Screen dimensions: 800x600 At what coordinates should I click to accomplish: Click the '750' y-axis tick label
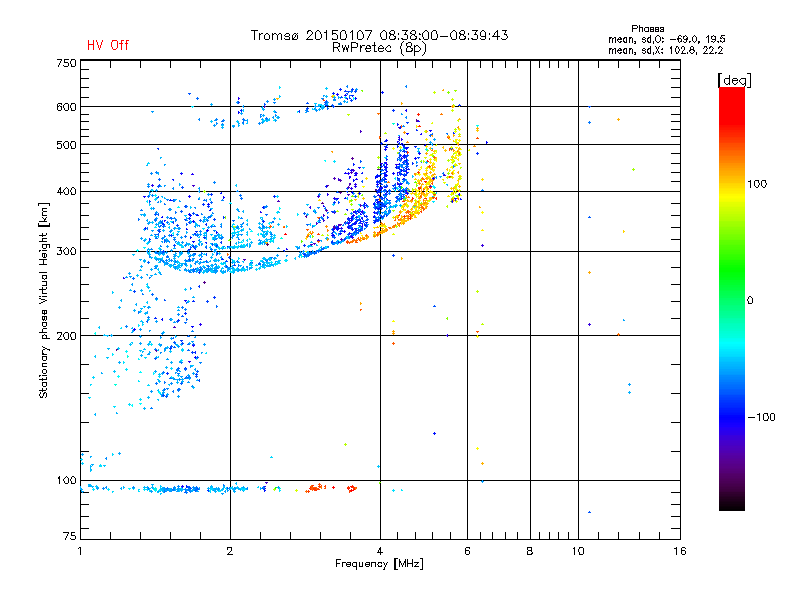pos(66,63)
